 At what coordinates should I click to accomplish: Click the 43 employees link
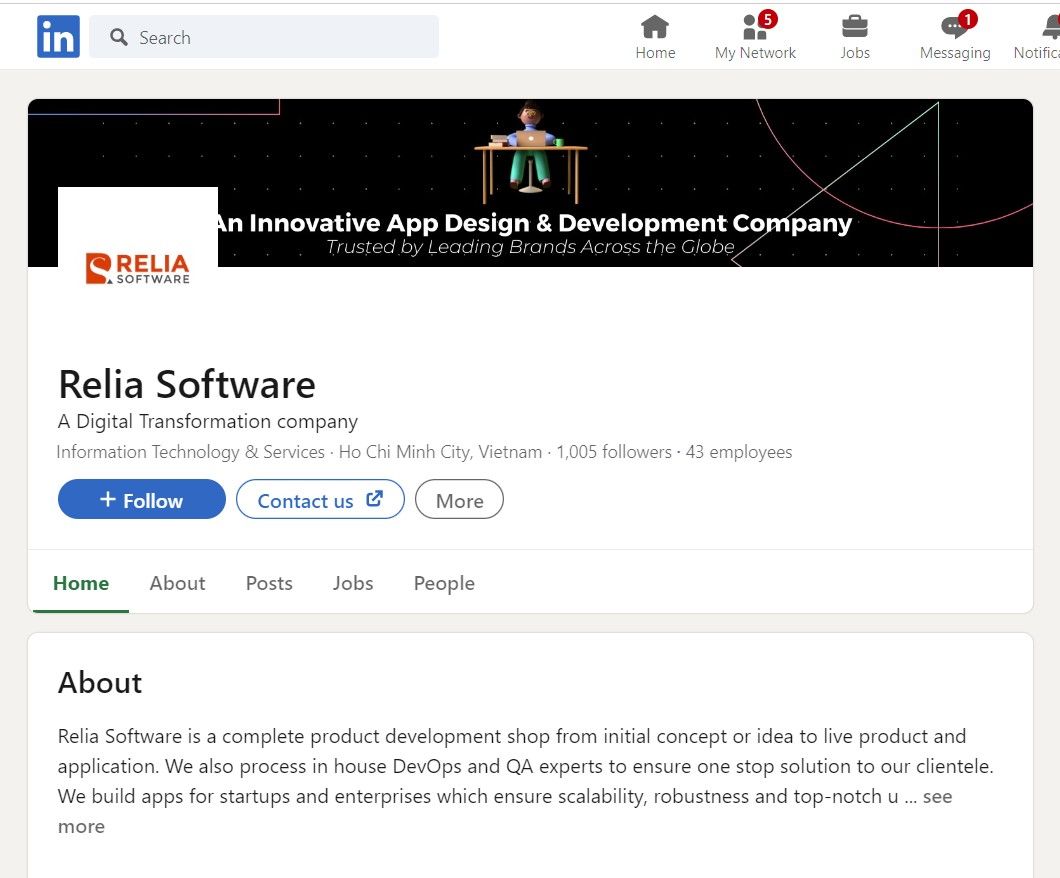click(x=739, y=452)
